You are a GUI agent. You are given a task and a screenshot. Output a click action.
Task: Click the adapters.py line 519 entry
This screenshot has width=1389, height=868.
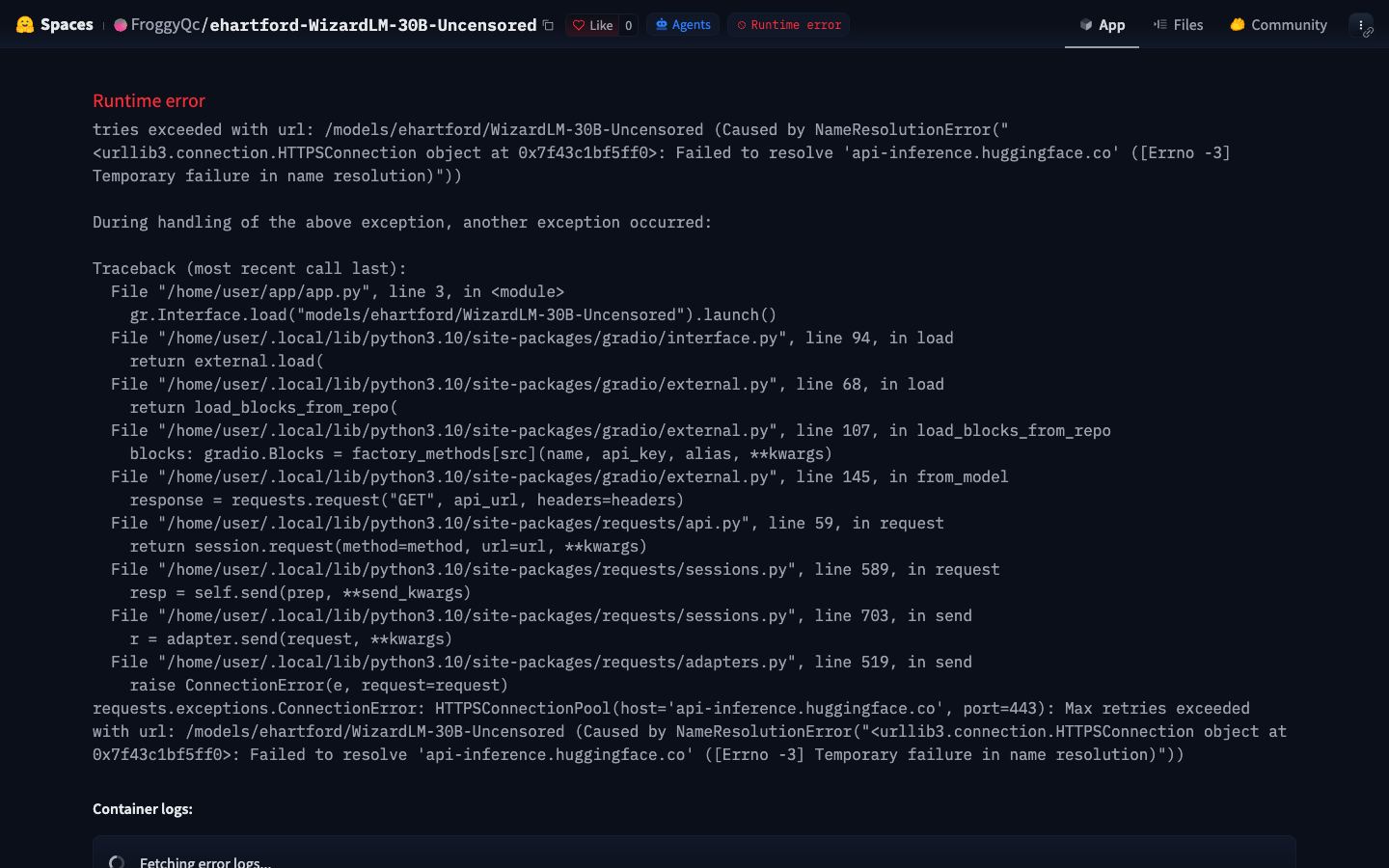541,662
